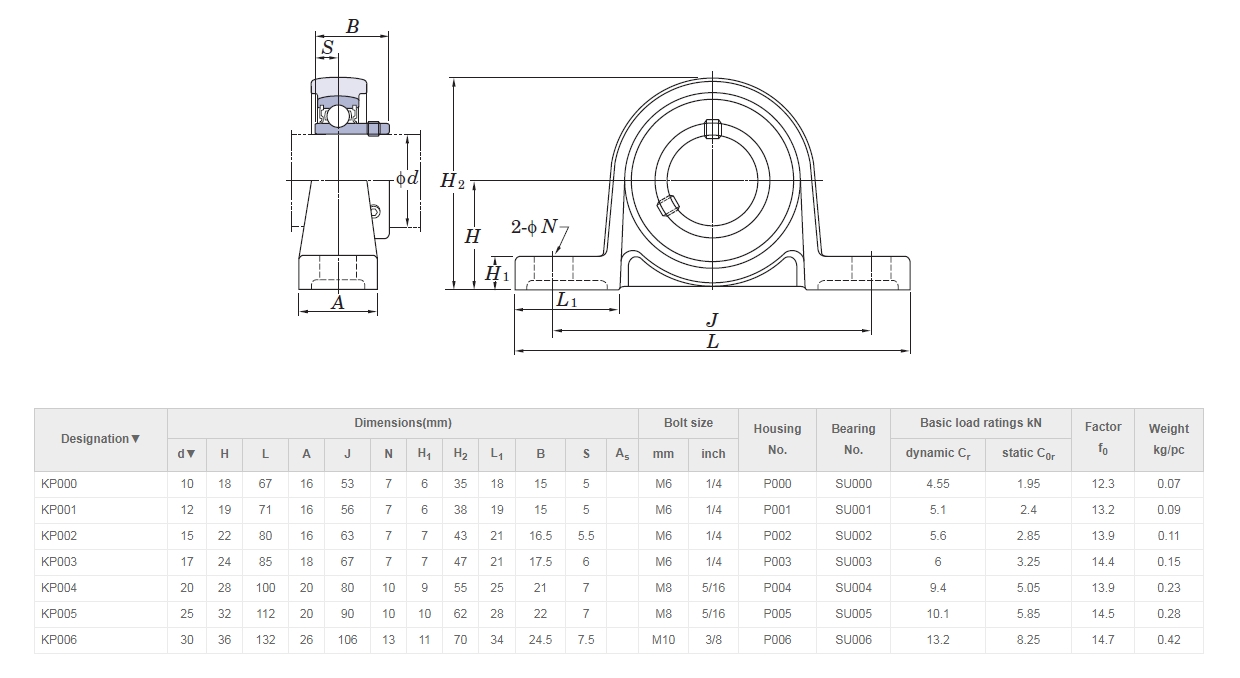Select bearing number SU002 cell
The width and height of the screenshot is (1240, 678).
pos(853,536)
